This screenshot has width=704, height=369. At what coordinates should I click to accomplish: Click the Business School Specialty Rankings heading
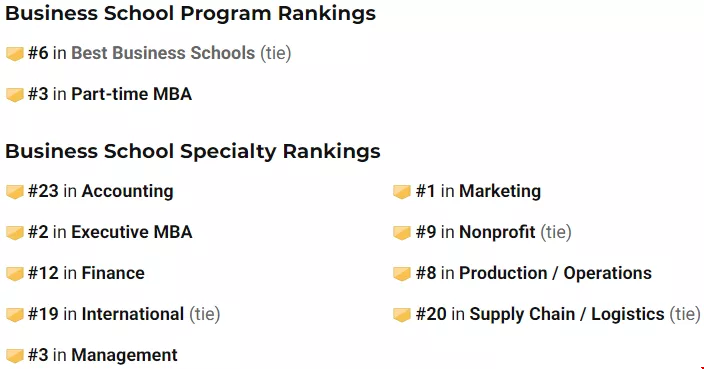[193, 151]
